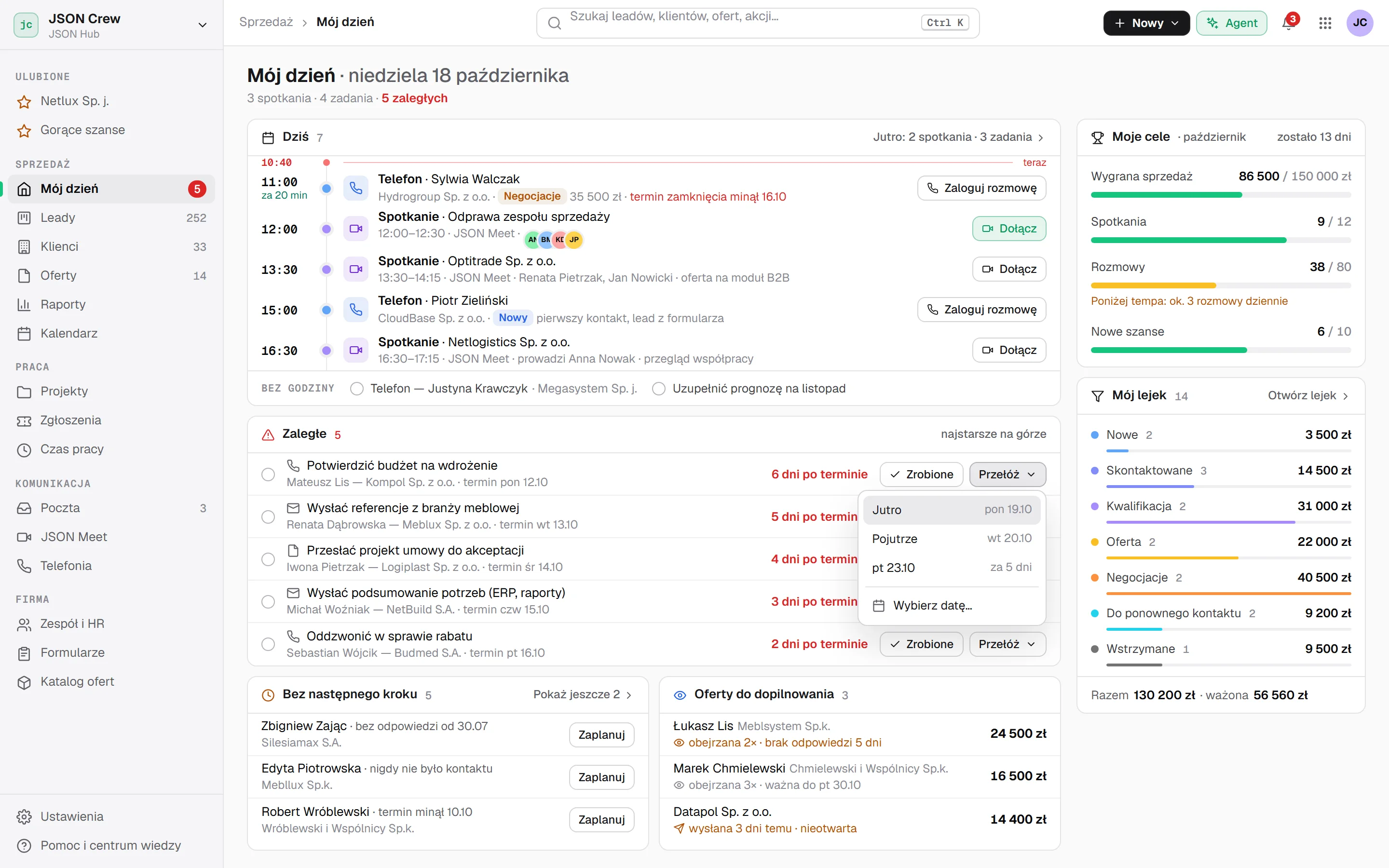Image resolution: width=1389 pixels, height=868 pixels.
Task: Click the Telefonia phone icon
Action: 24,566
